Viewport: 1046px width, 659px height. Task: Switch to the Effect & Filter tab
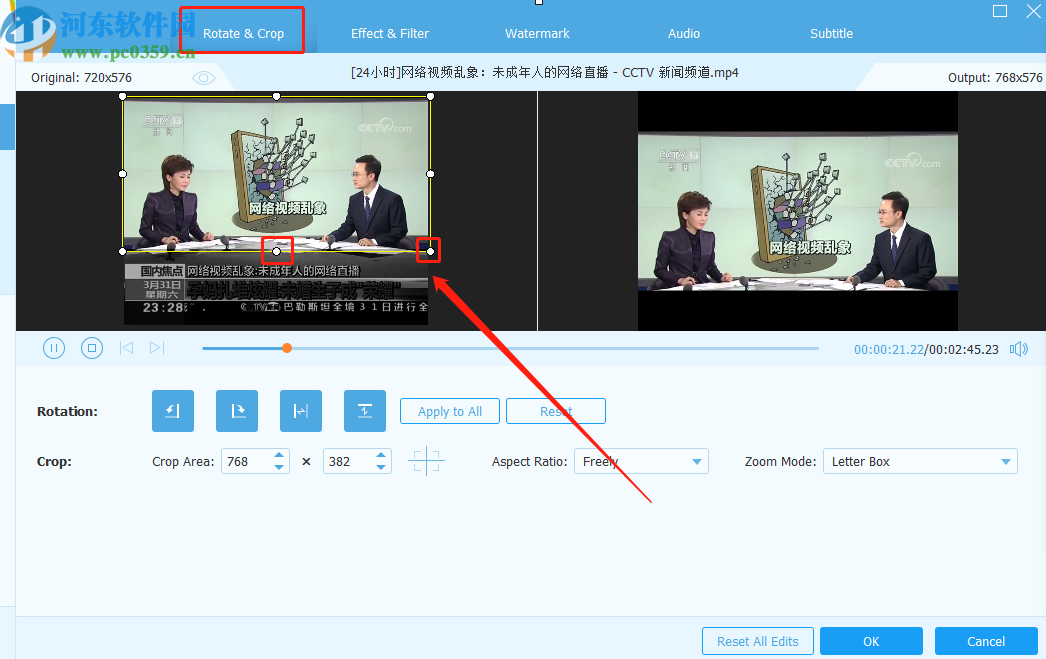click(389, 33)
